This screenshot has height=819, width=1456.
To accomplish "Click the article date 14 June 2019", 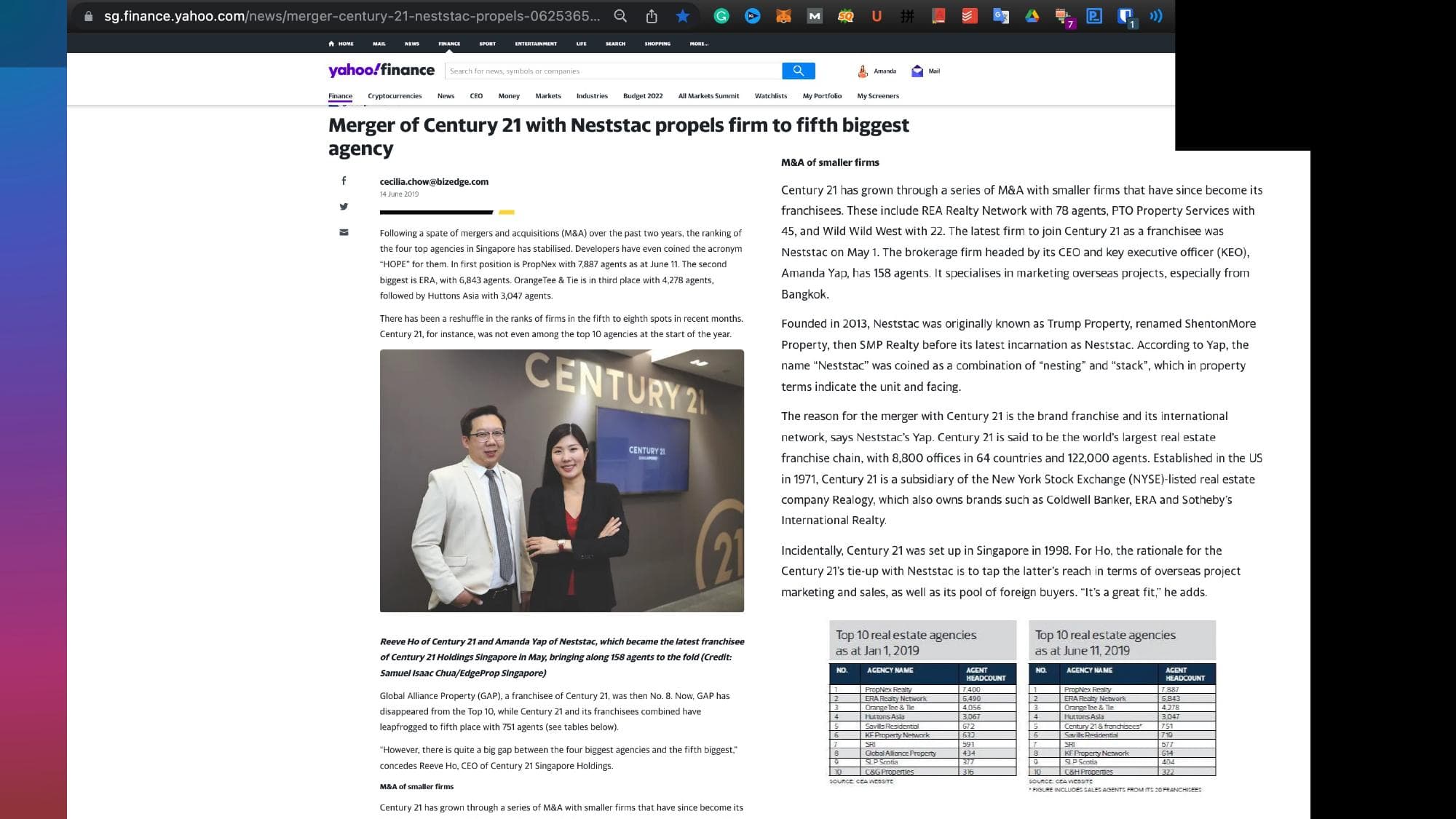I will pos(399,194).
